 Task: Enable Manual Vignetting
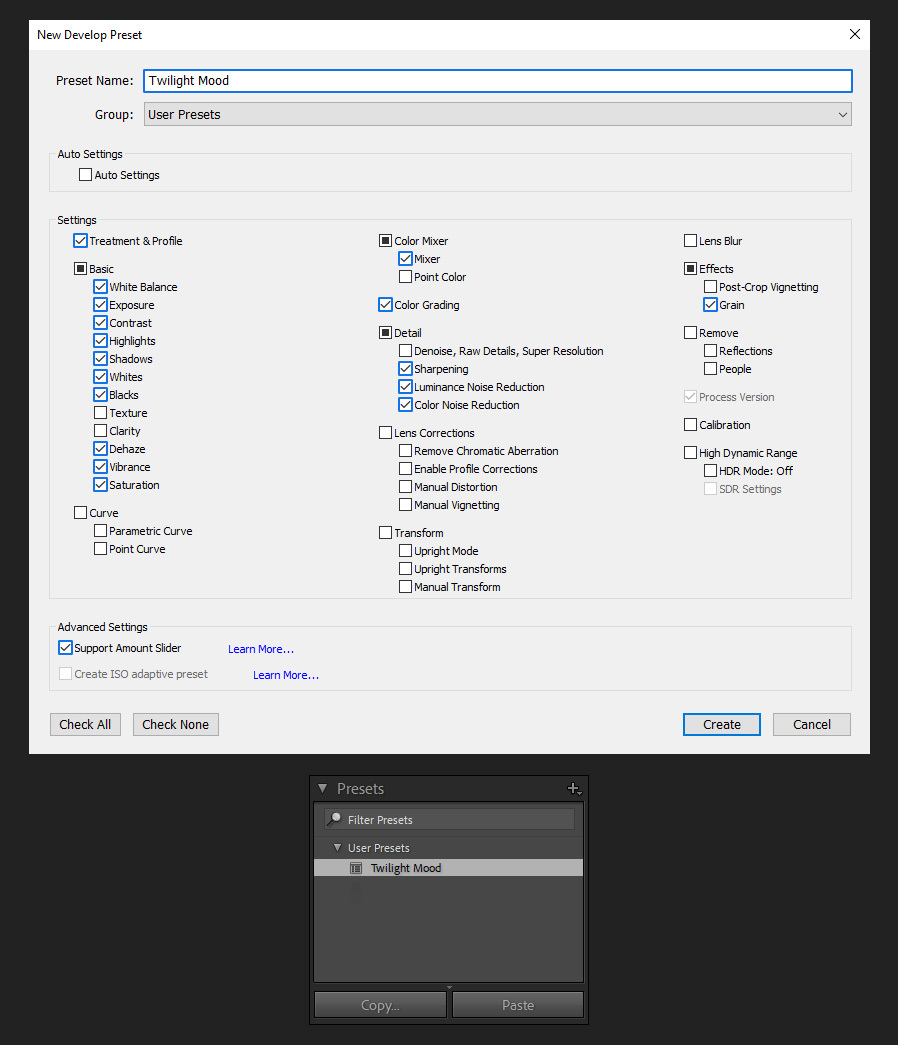[x=405, y=505]
